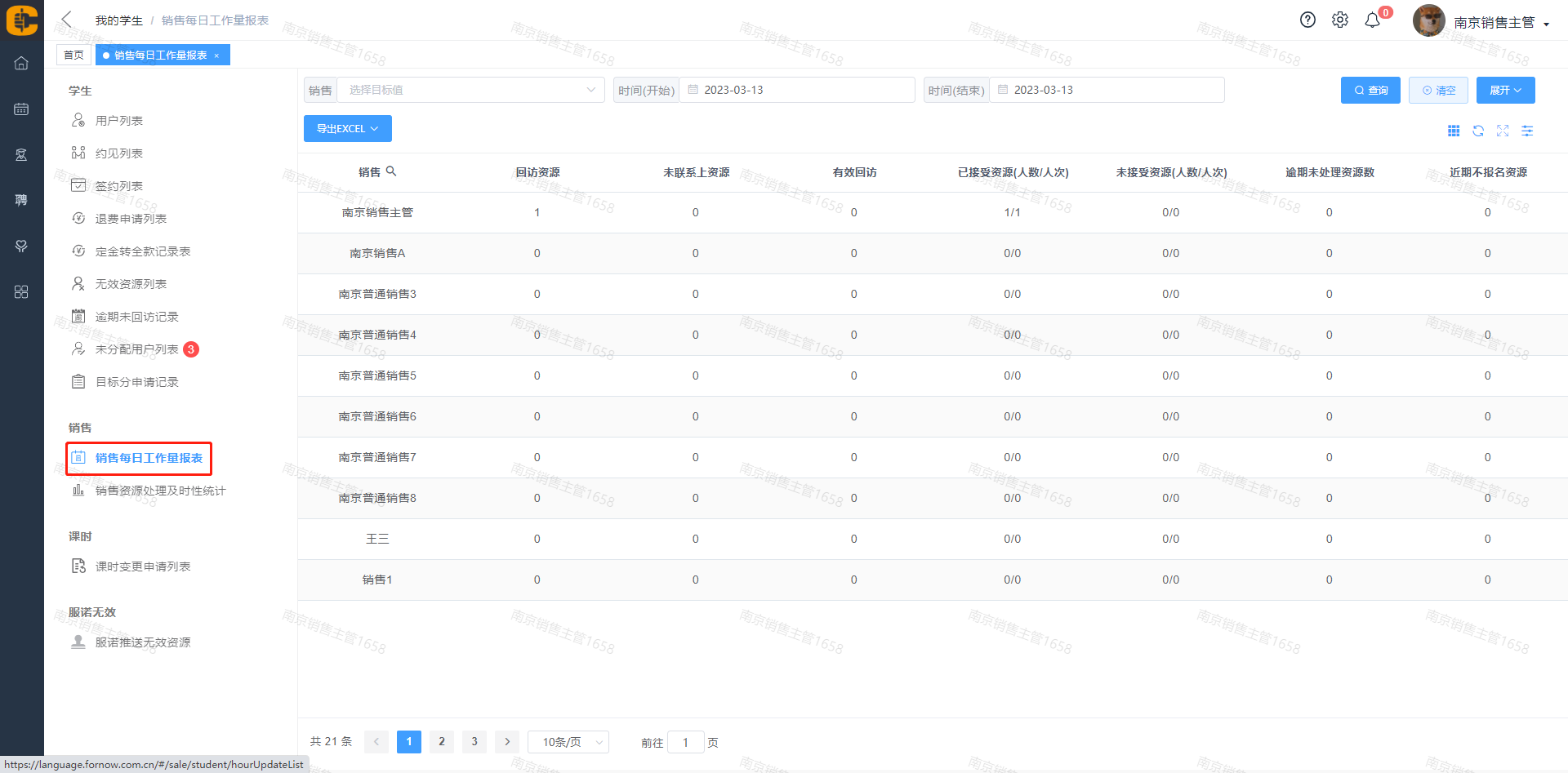1568x773 pixels.
Task: Toggle fullscreen table view icon
Action: tap(1503, 131)
